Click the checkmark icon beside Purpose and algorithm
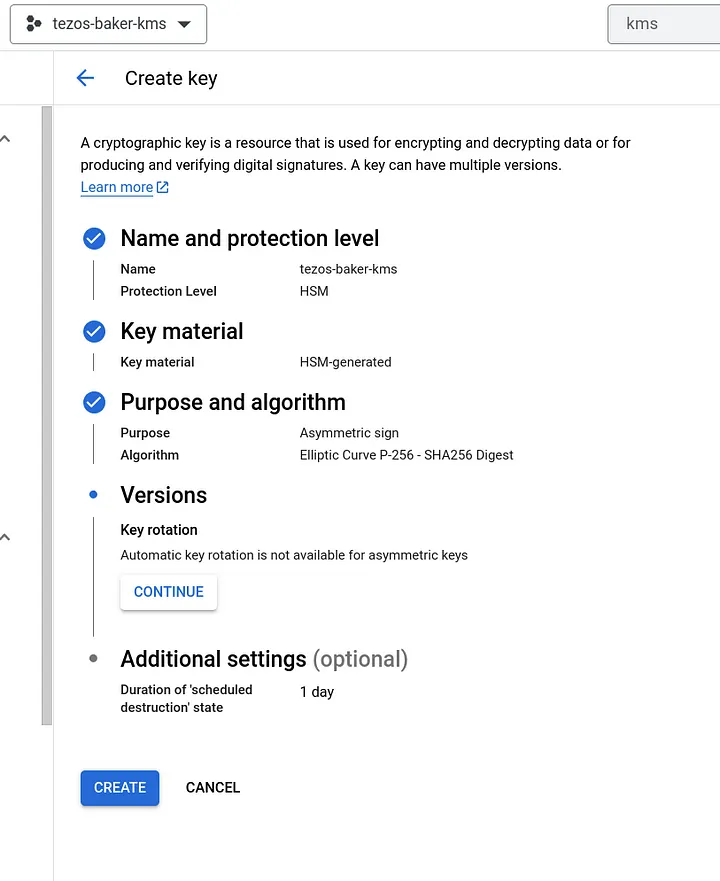The width and height of the screenshot is (720, 881). click(94, 402)
